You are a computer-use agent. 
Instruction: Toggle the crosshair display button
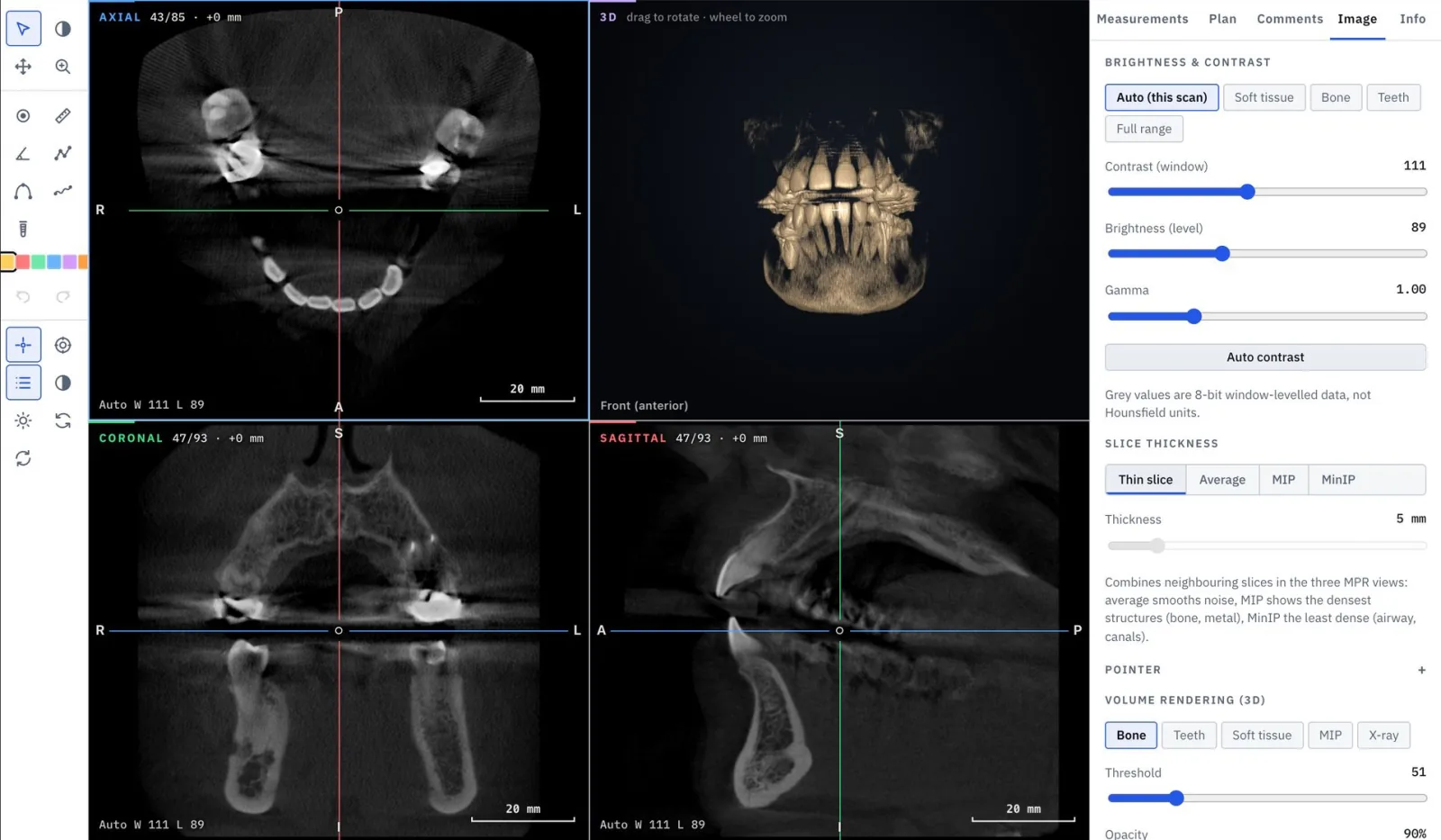(x=23, y=346)
